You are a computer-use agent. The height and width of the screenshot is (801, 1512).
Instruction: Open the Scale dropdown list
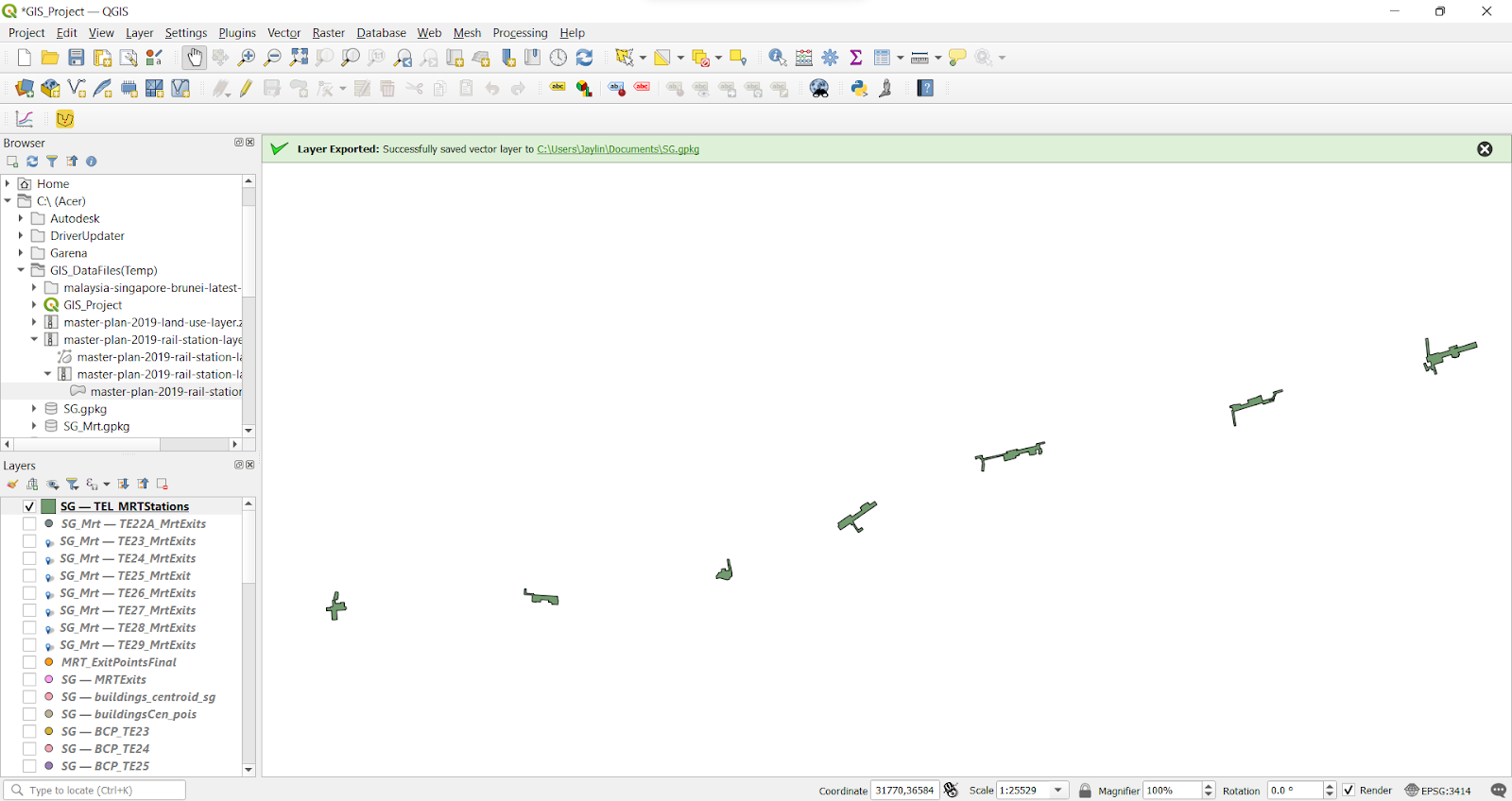tap(1058, 791)
